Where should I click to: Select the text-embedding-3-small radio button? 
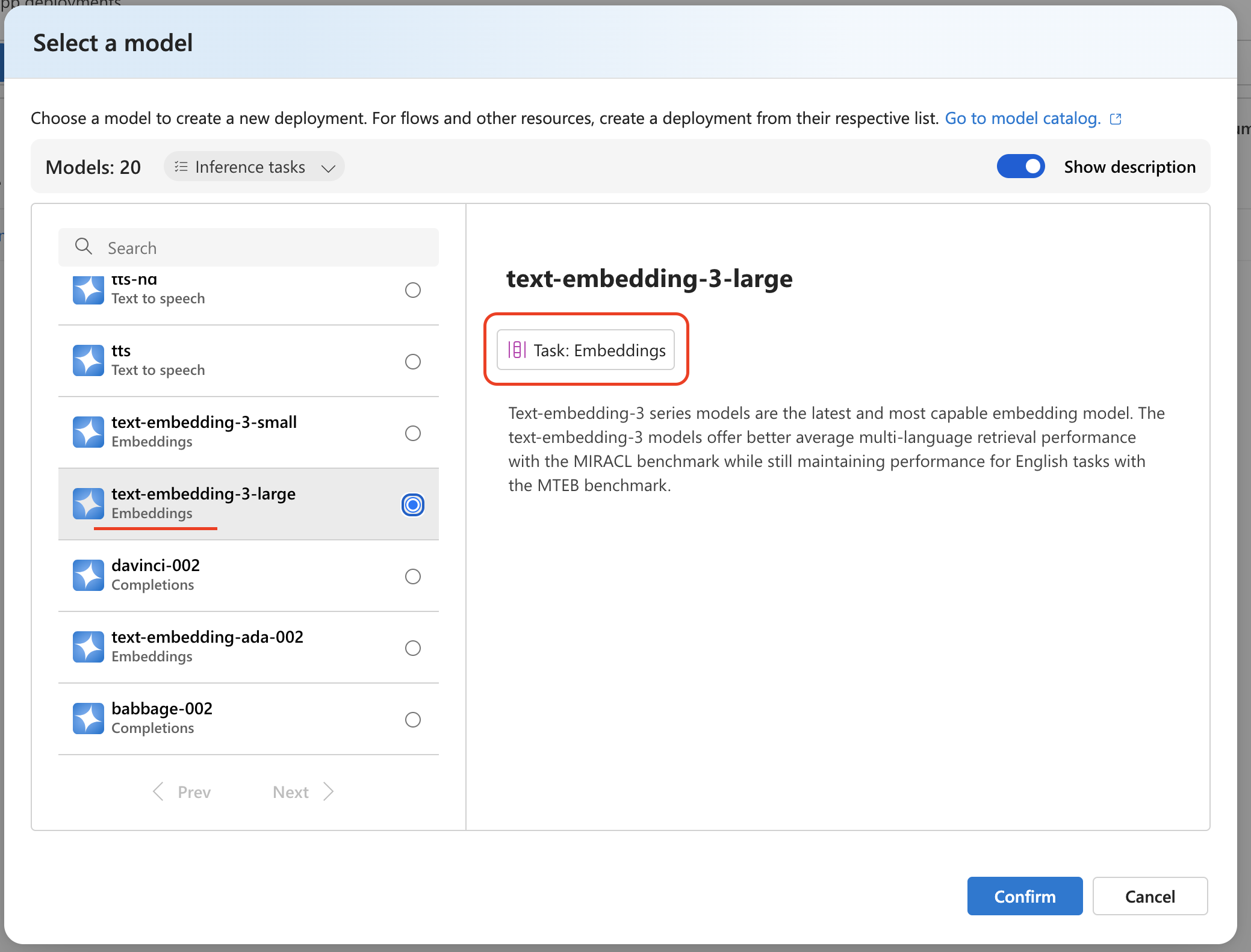tap(412, 433)
